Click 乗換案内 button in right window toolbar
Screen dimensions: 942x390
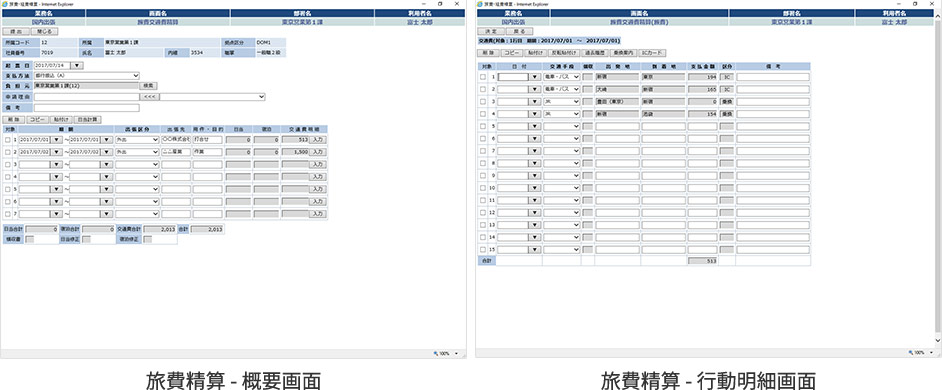point(624,53)
